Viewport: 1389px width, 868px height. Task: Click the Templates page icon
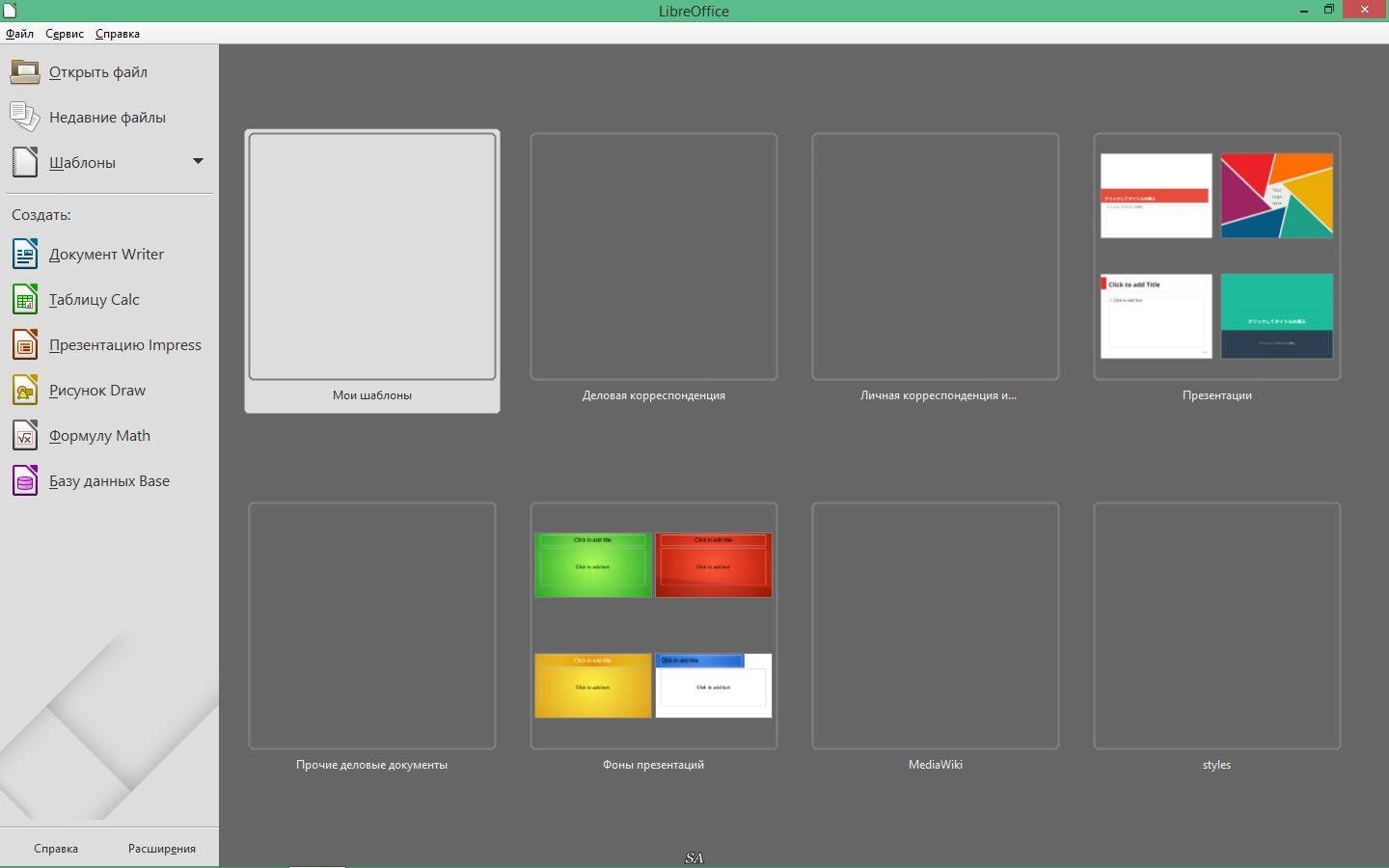[25, 162]
